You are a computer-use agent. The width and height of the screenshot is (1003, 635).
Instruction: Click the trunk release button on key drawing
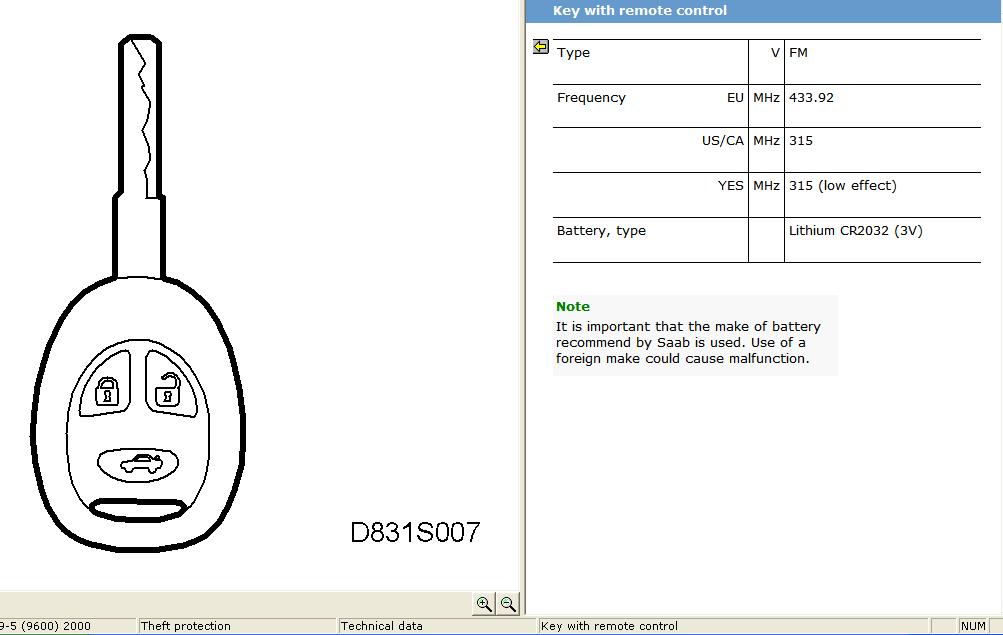(137, 464)
